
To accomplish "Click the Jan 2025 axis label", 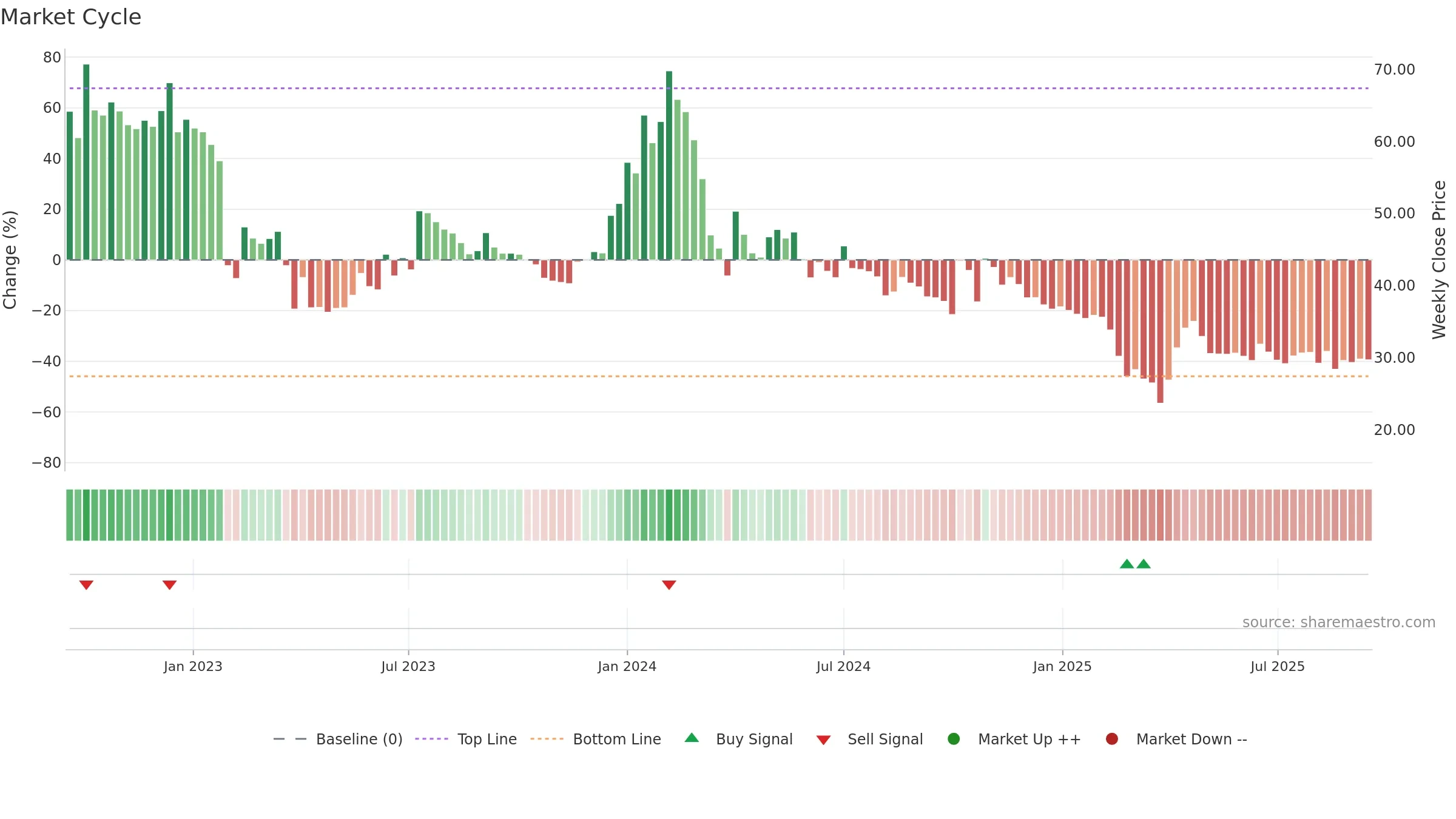I will (x=1062, y=666).
